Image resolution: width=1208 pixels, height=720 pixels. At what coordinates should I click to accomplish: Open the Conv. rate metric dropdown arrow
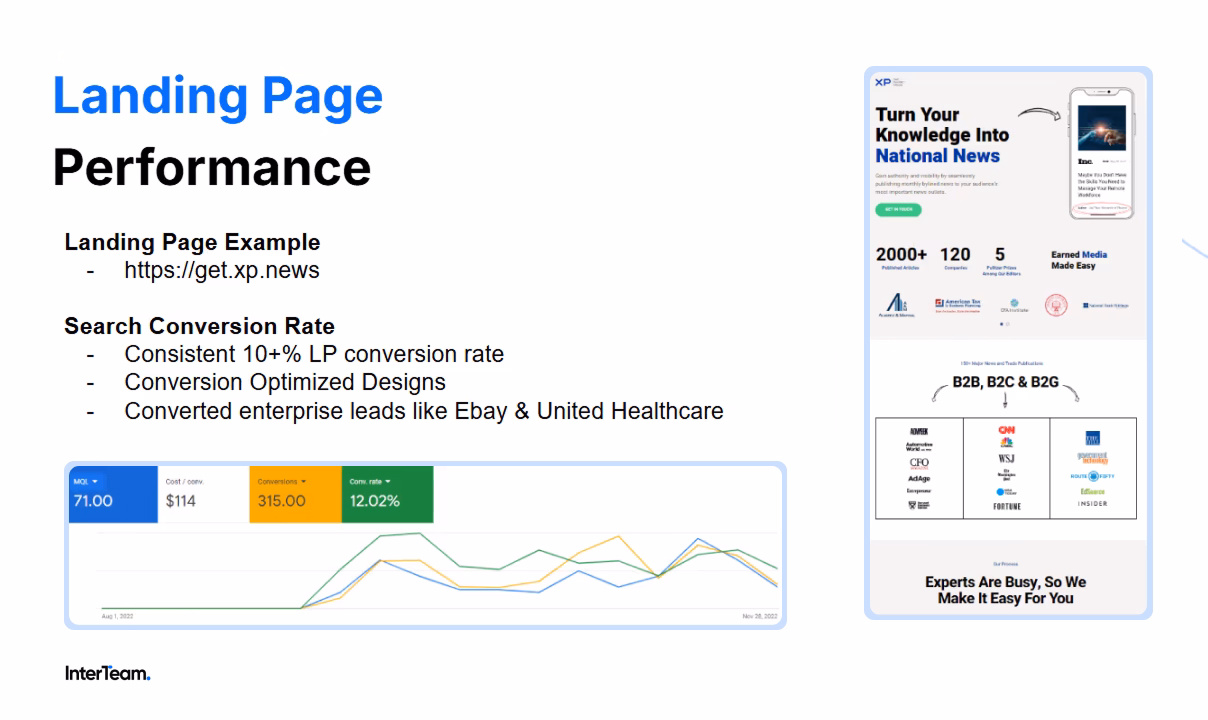click(388, 482)
